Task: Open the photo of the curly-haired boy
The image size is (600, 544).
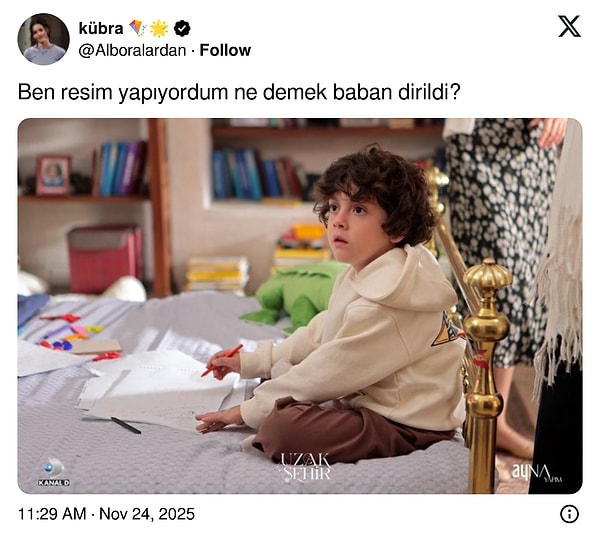Action: [300, 306]
